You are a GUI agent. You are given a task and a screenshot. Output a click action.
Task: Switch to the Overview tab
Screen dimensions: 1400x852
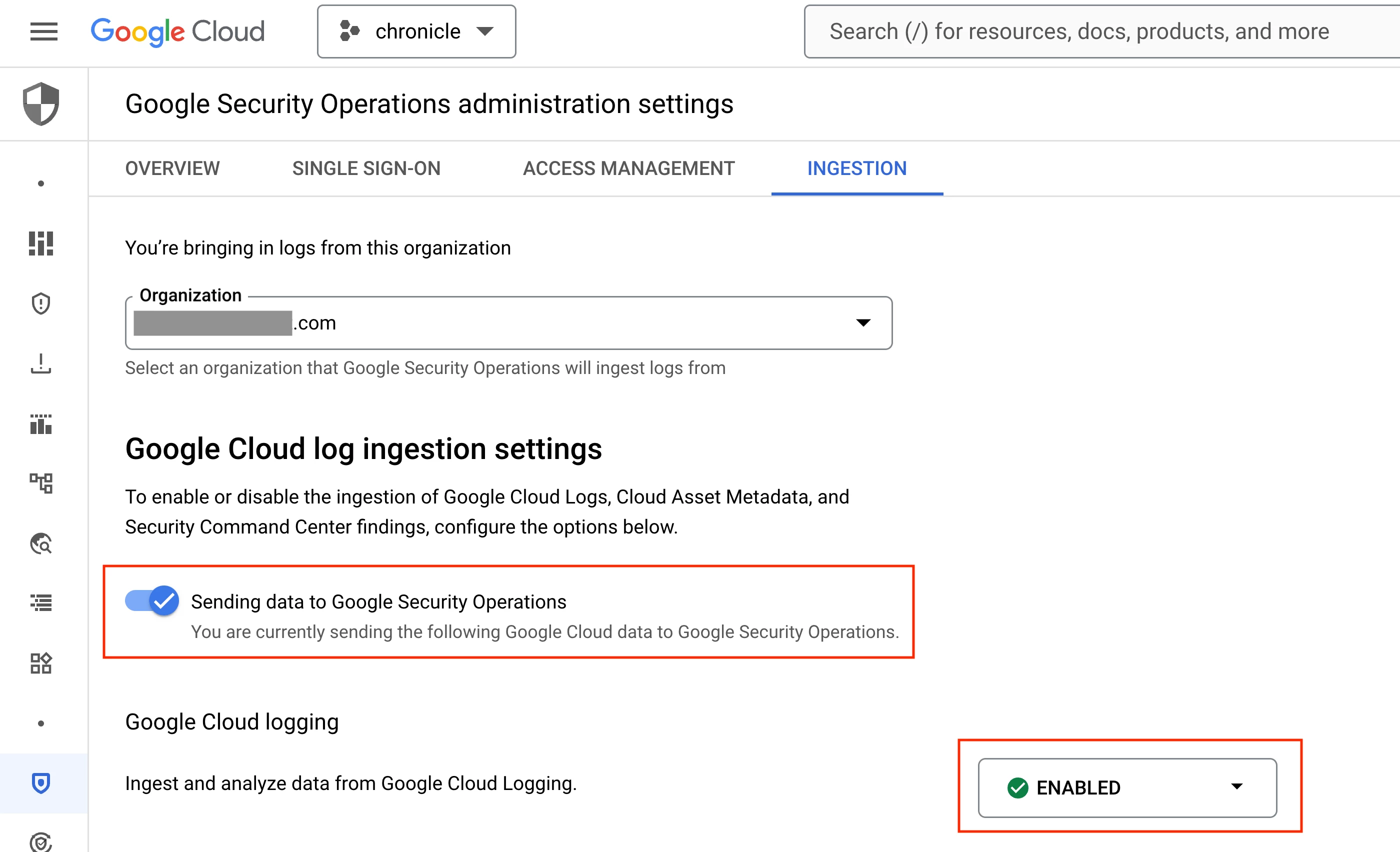[172, 168]
